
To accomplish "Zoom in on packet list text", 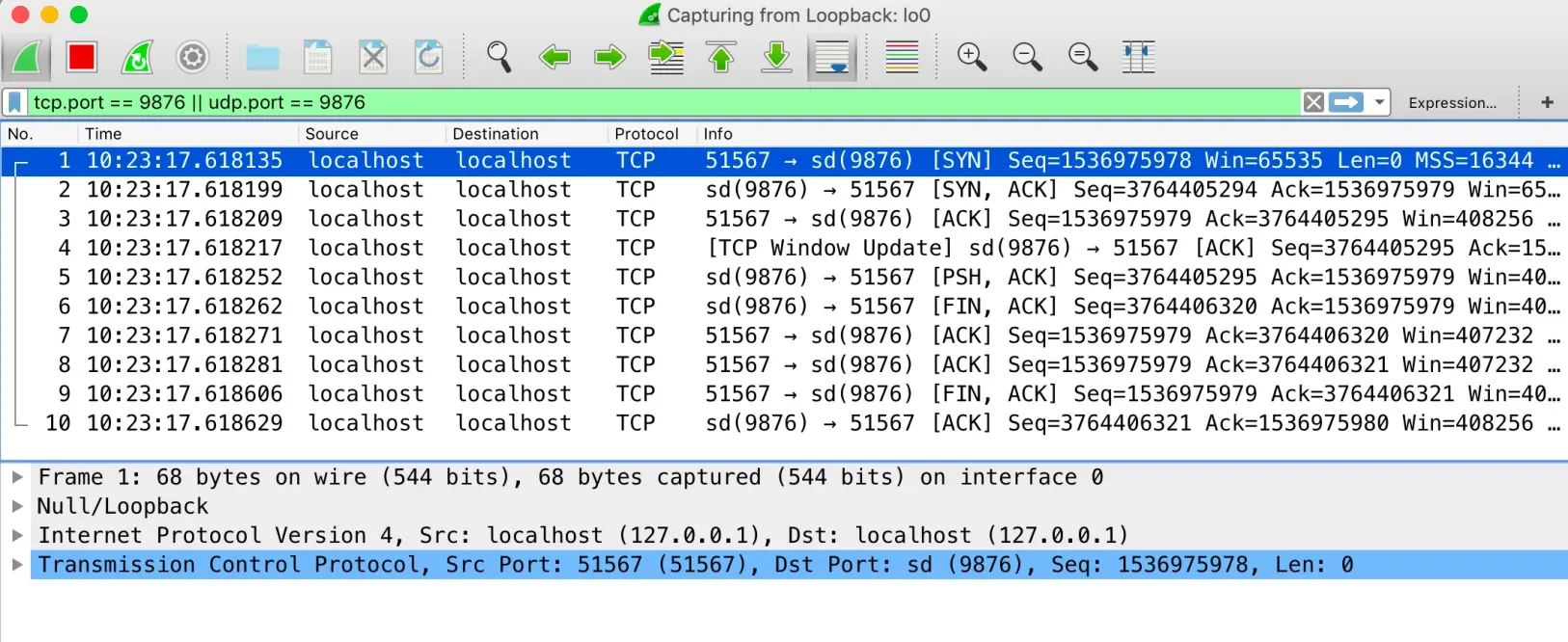I will pos(971,58).
